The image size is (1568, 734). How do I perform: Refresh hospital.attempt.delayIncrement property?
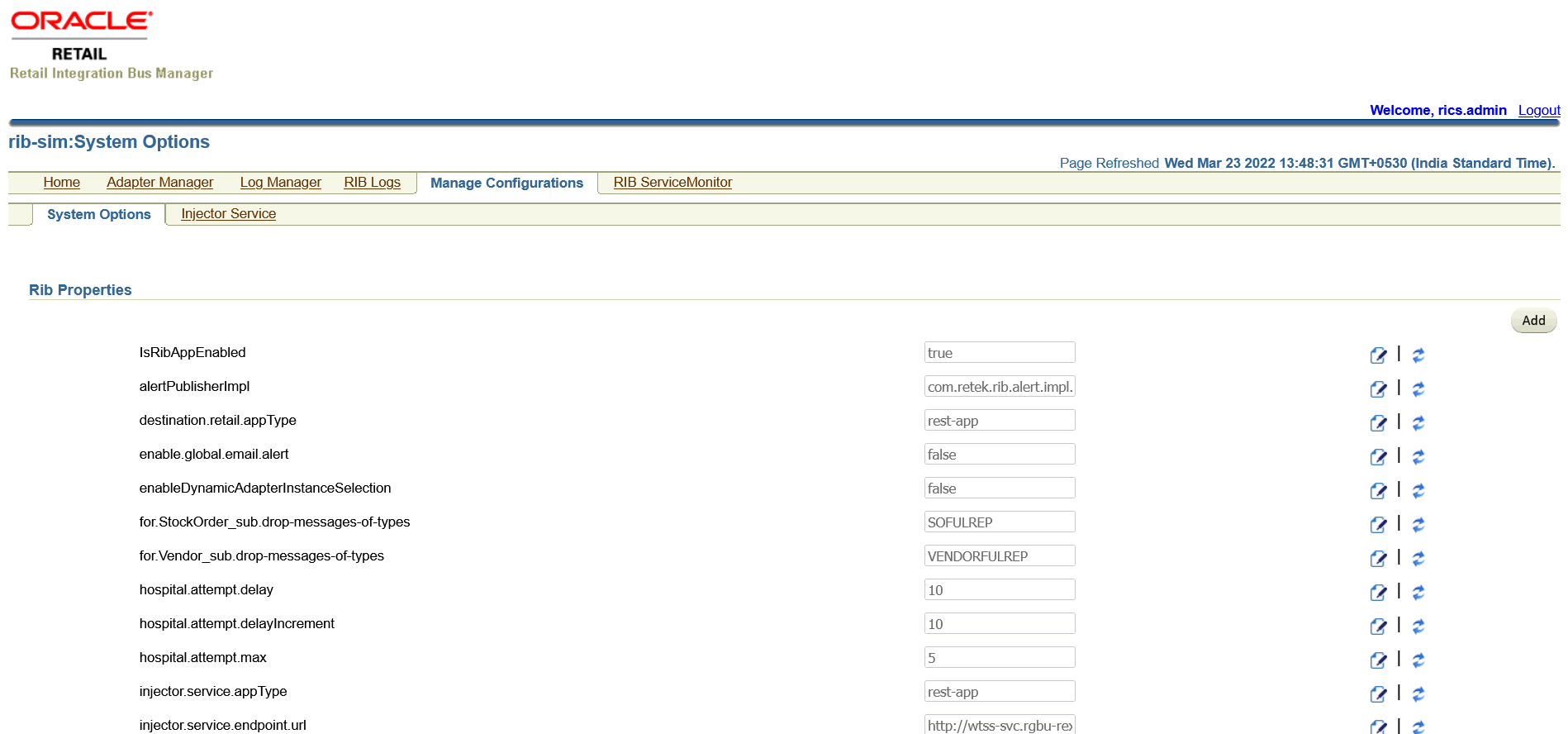point(1418,627)
